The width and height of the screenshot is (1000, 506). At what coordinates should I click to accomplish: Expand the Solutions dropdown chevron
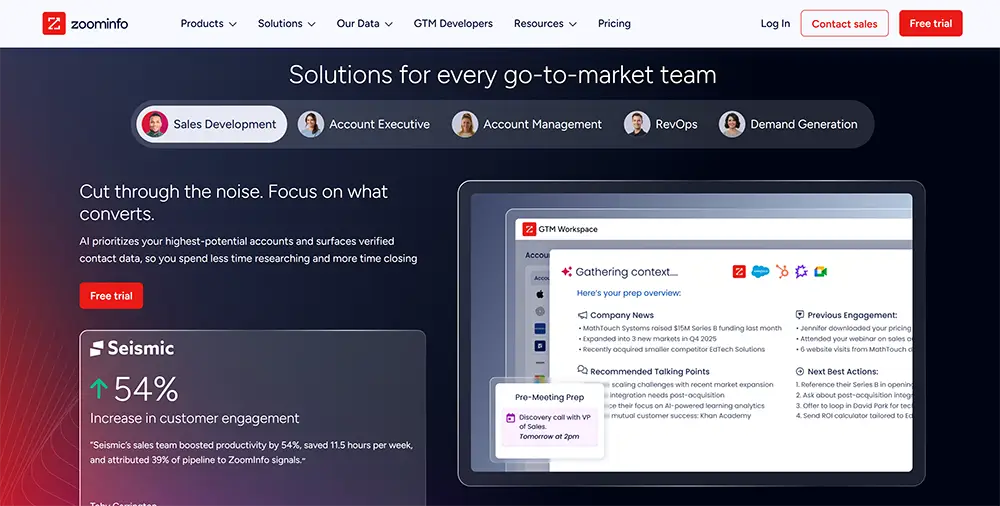click(311, 24)
